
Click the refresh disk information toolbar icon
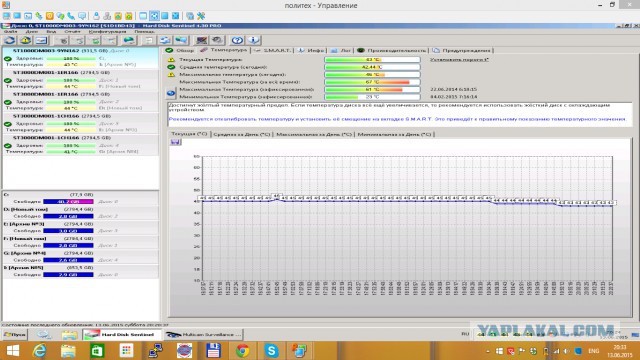coord(9,40)
